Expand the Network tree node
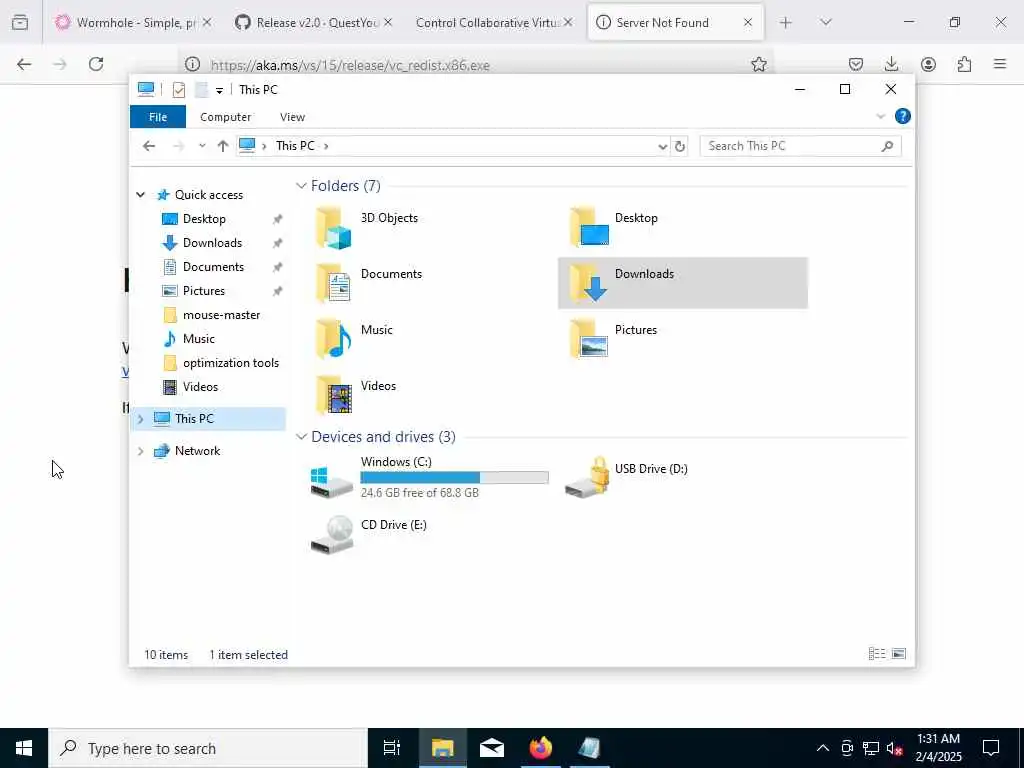Screen dimensions: 1024x768 click(x=140, y=451)
